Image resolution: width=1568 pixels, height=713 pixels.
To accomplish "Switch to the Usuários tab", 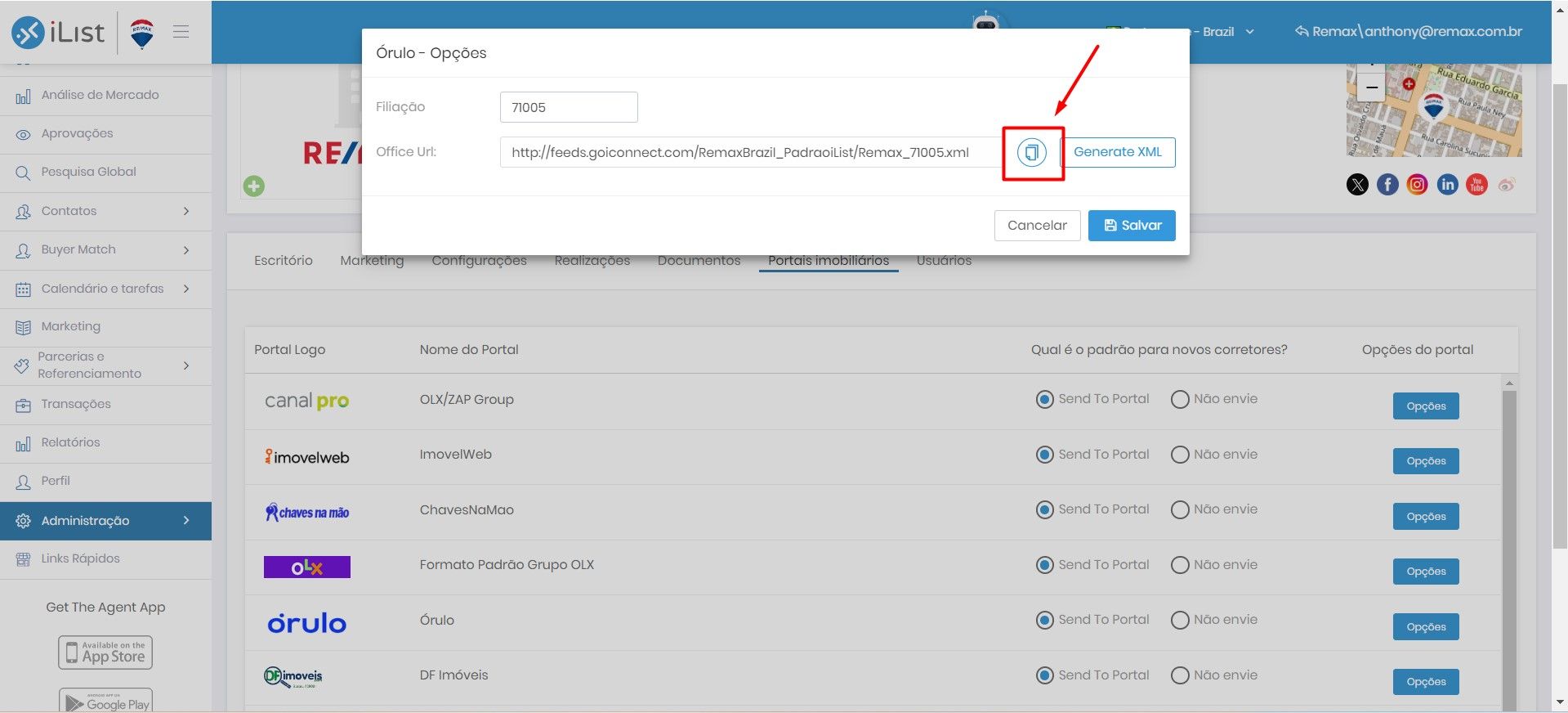I will 944,260.
